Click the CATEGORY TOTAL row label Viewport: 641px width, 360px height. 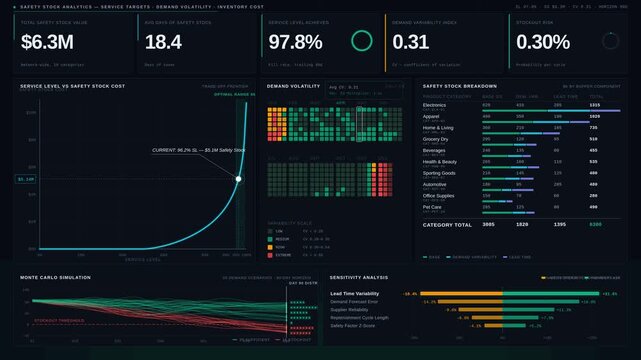(x=447, y=225)
